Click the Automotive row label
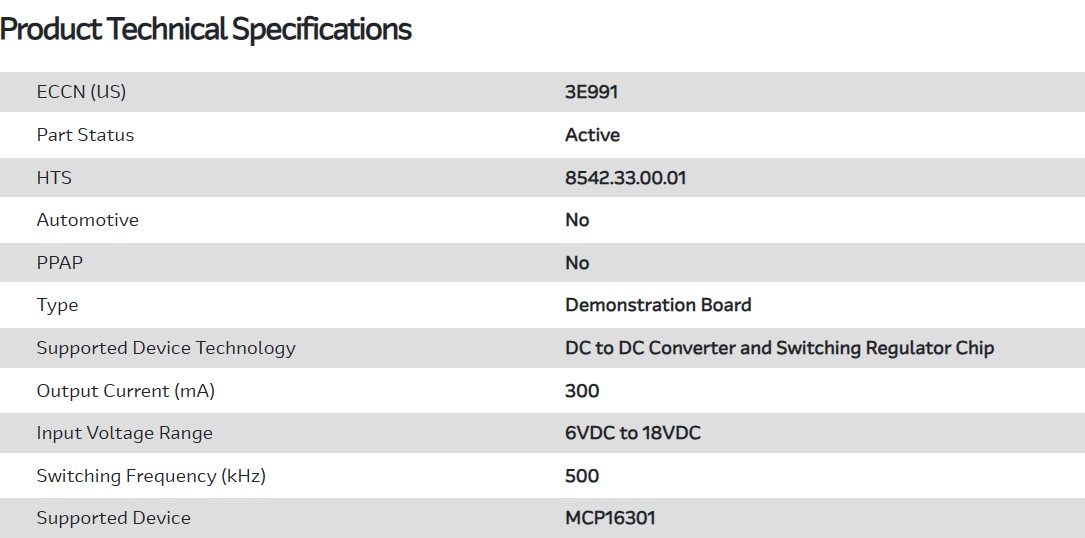This screenshot has width=1085, height=538. click(x=87, y=220)
